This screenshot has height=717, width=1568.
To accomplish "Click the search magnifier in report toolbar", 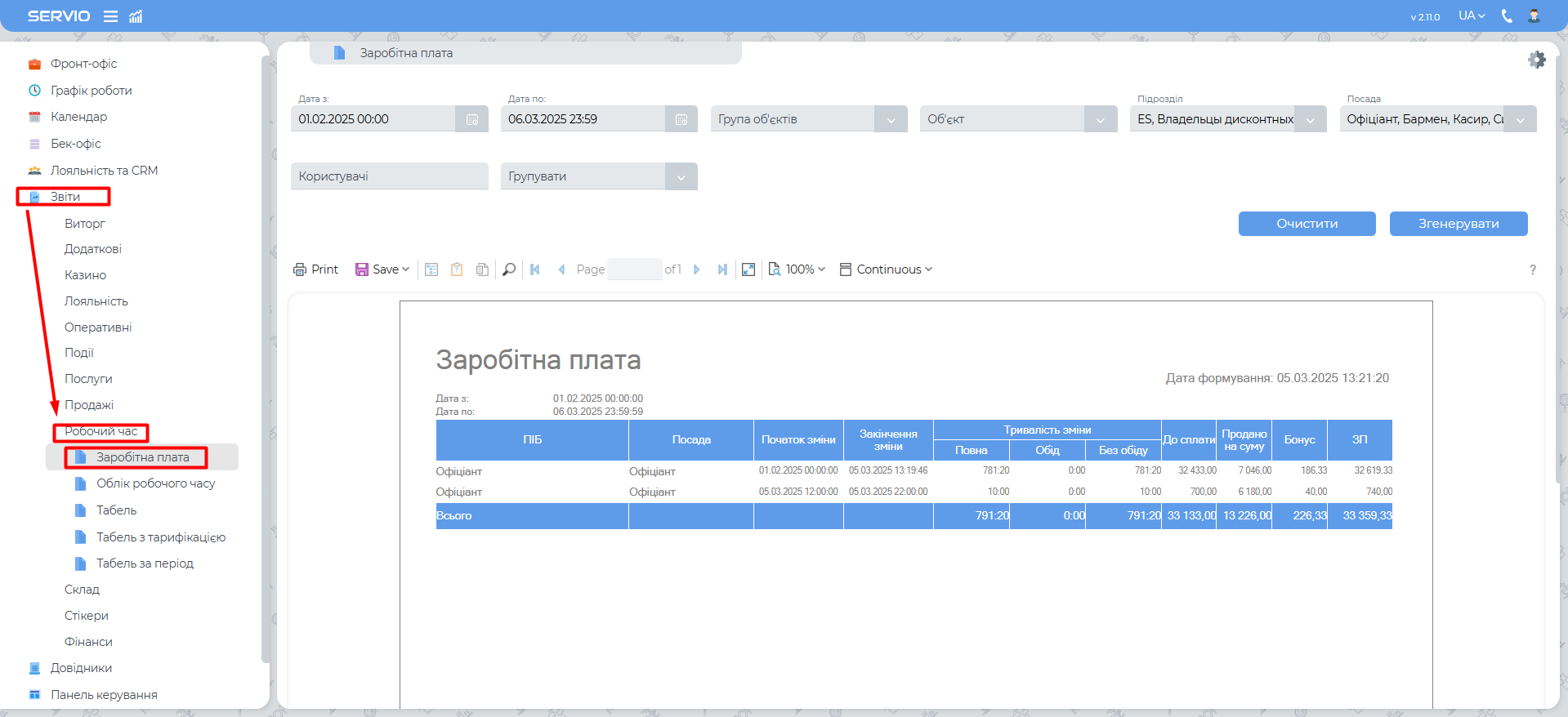I will tap(509, 269).
